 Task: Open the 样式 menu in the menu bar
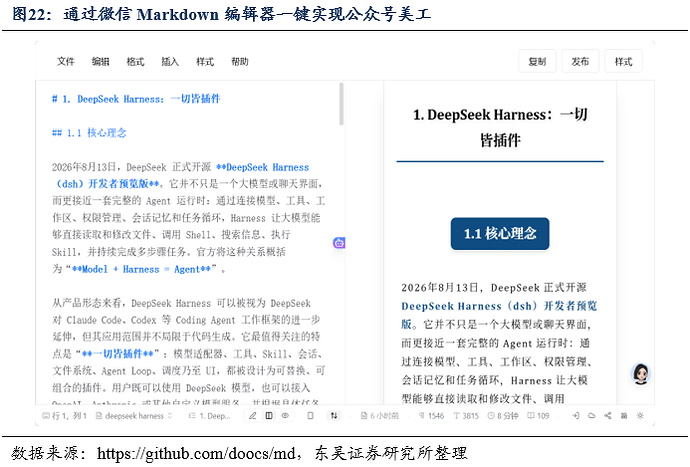click(x=205, y=62)
